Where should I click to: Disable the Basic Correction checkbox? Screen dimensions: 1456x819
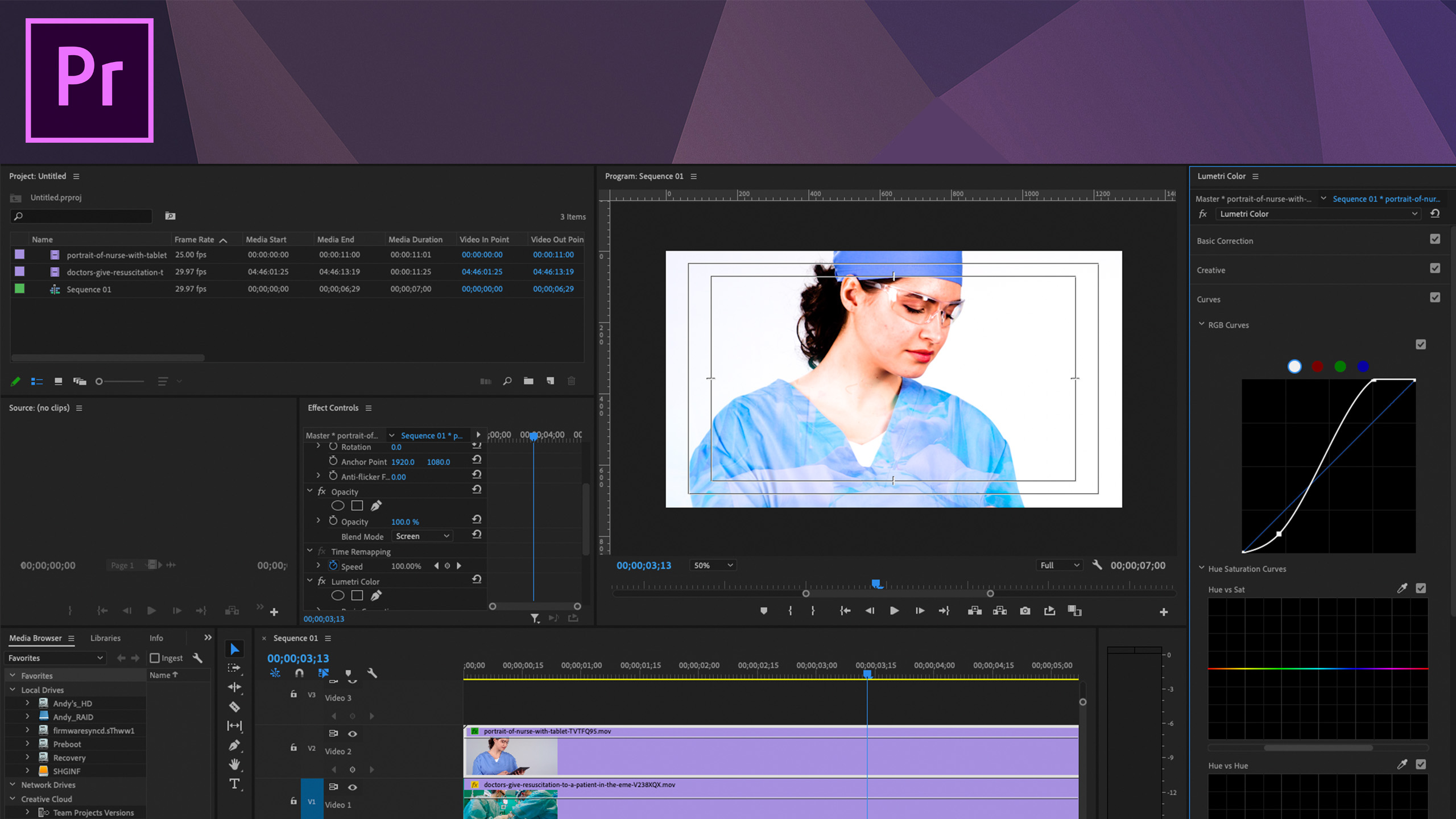pyautogui.click(x=1435, y=239)
